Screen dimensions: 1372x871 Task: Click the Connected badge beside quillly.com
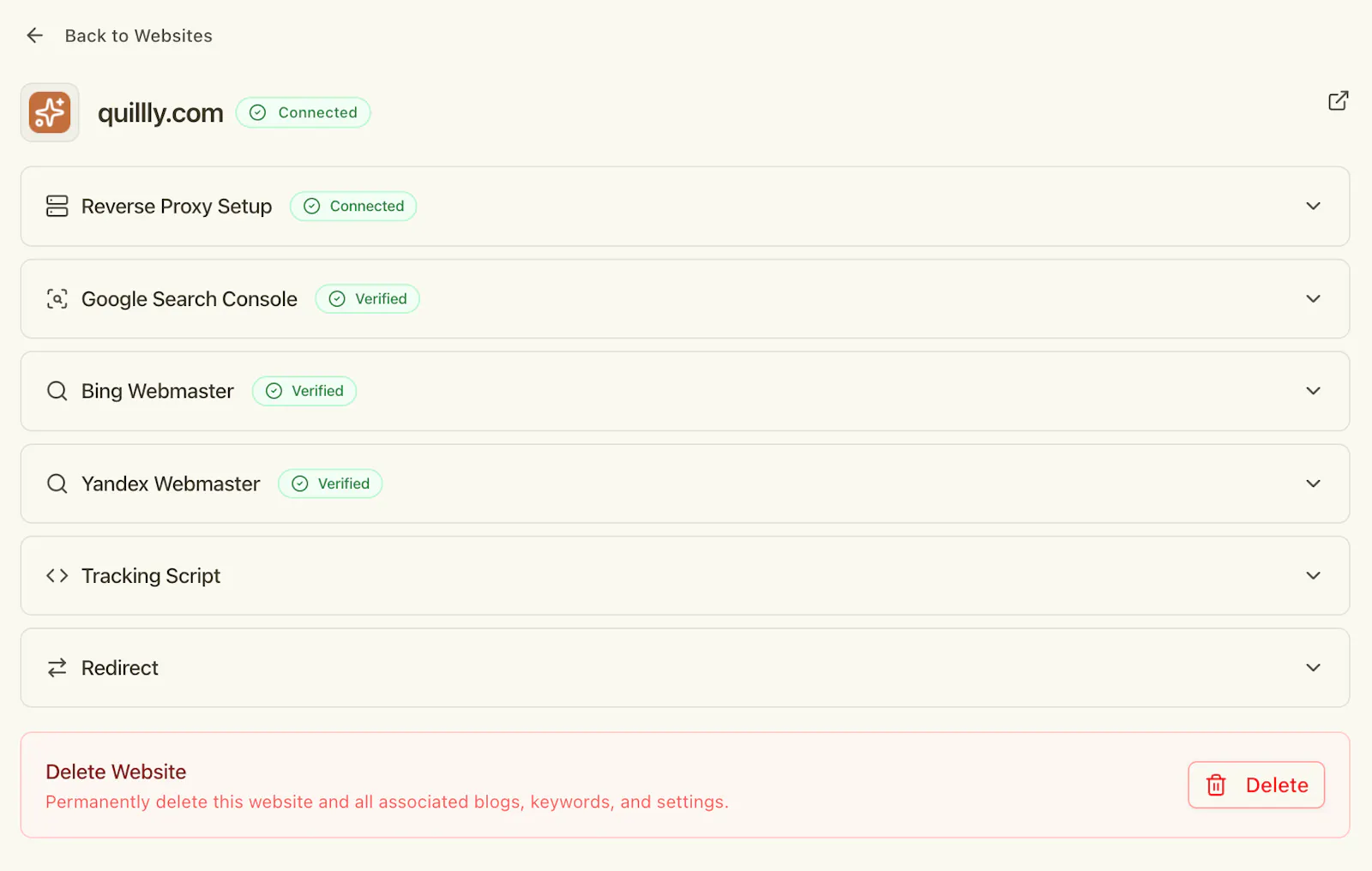(303, 112)
